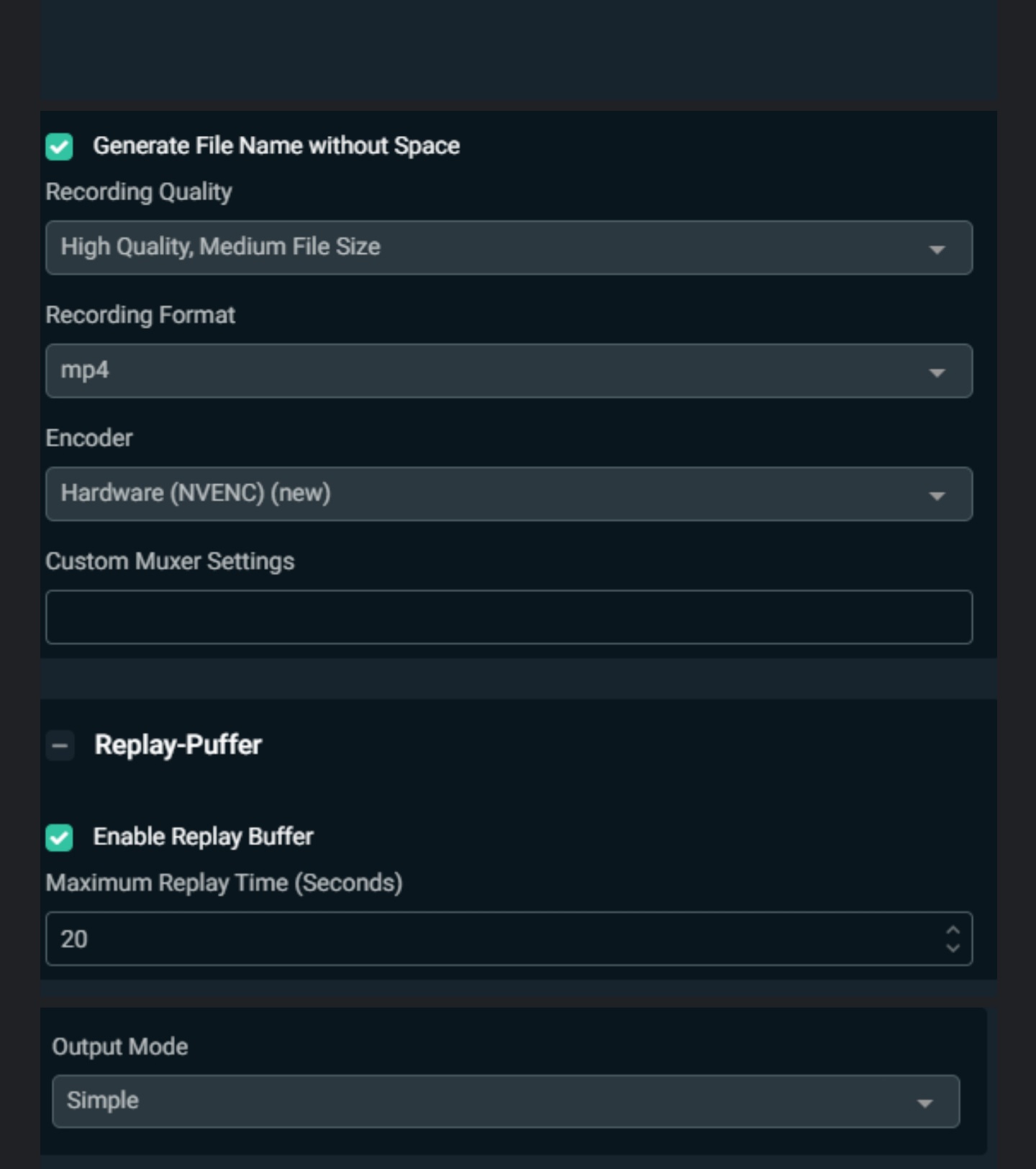Screen dimensions: 1036x1169
Task: Uncheck Generate File Name without Space
Action: (x=59, y=147)
